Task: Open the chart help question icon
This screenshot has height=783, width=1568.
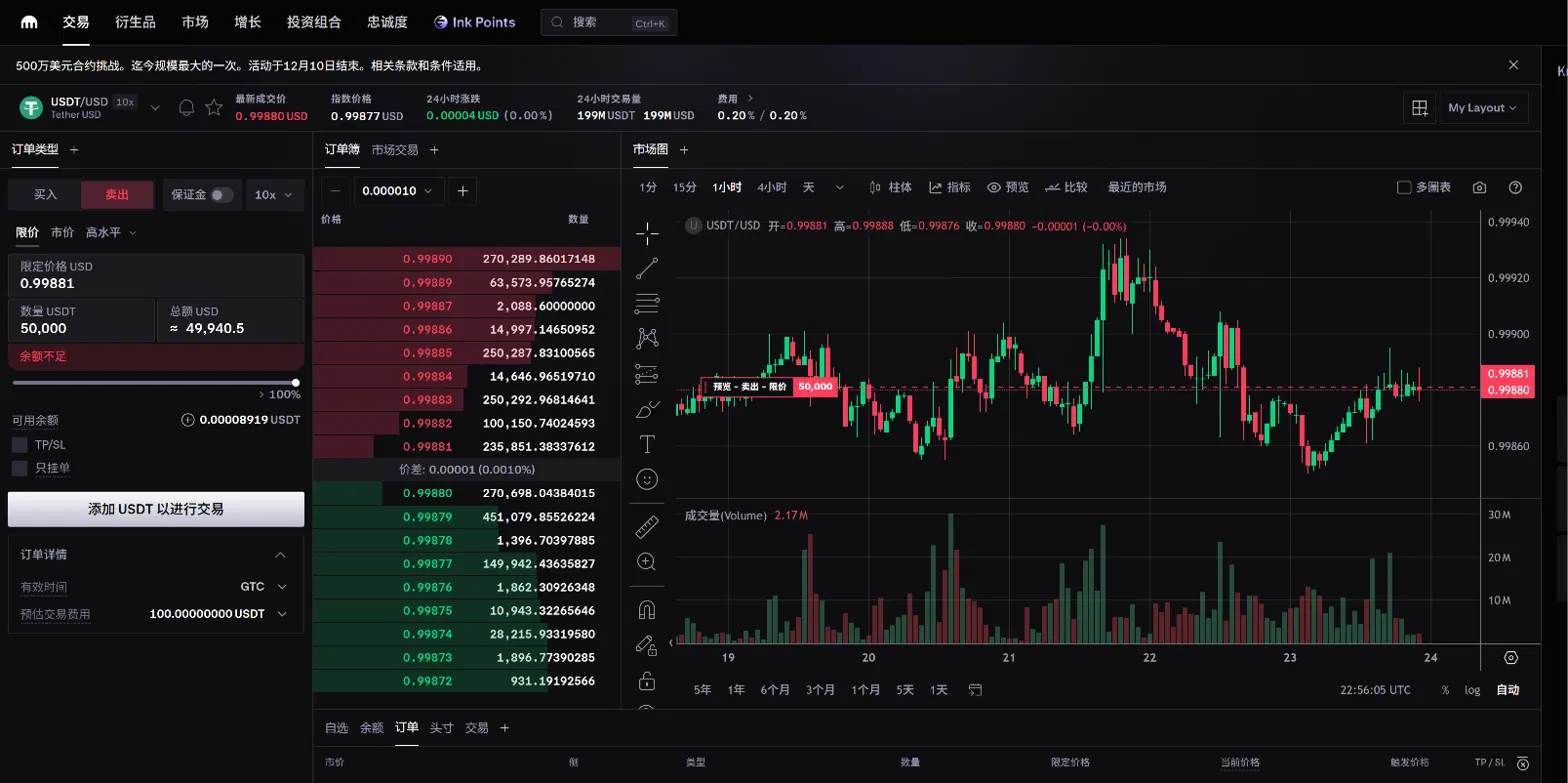Action: pyautogui.click(x=1515, y=188)
